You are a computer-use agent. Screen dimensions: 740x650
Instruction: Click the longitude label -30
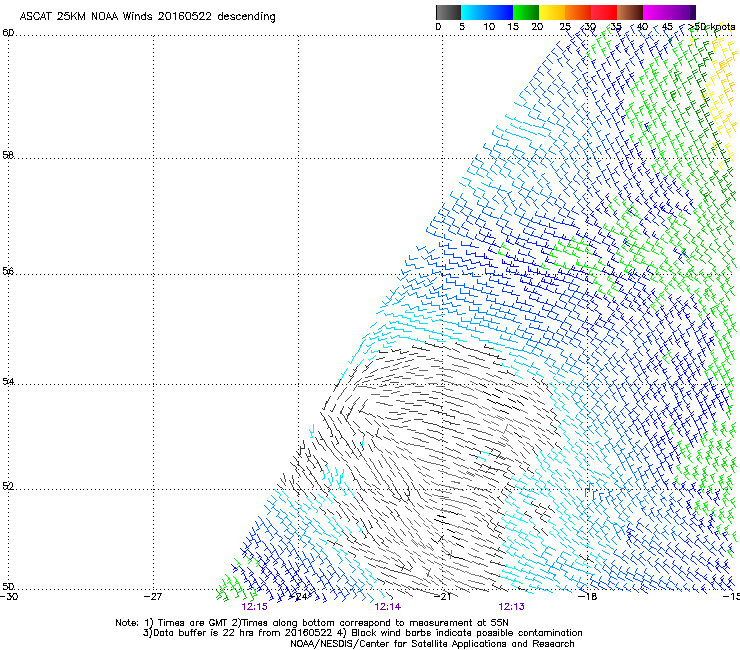coord(9,597)
